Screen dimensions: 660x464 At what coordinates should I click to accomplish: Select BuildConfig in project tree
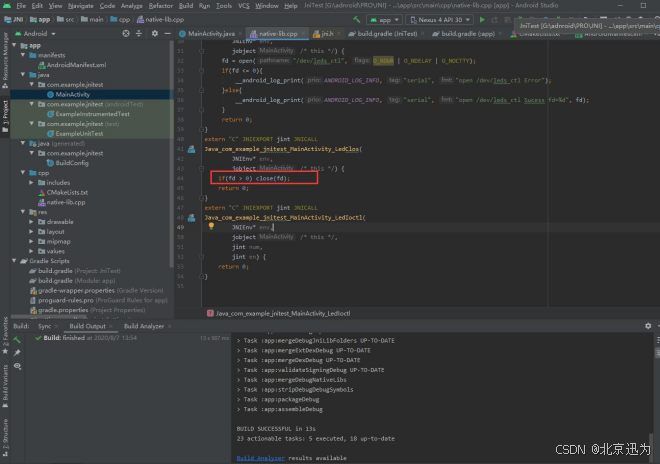click(68, 163)
